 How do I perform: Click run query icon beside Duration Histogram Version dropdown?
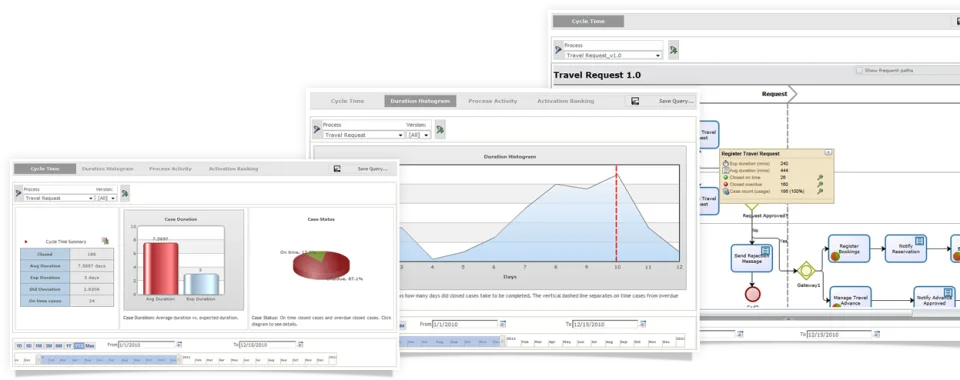[440, 129]
